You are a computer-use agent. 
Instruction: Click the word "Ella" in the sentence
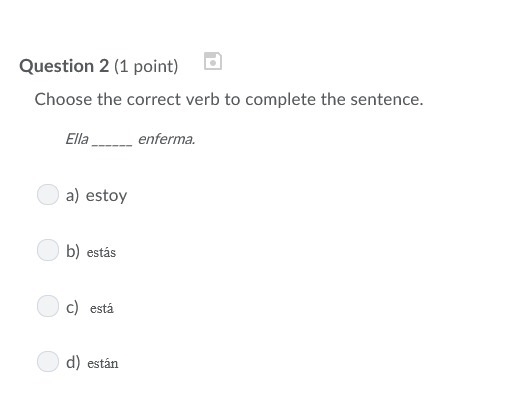pyautogui.click(x=77, y=139)
